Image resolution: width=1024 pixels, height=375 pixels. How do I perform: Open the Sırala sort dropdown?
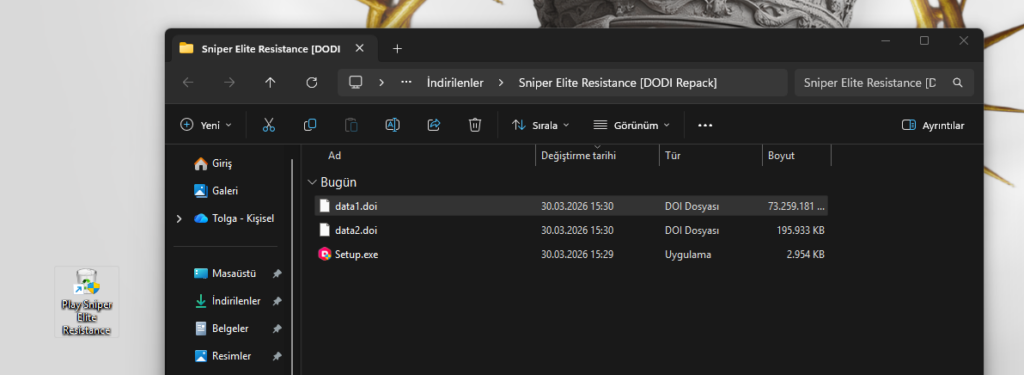coord(540,125)
